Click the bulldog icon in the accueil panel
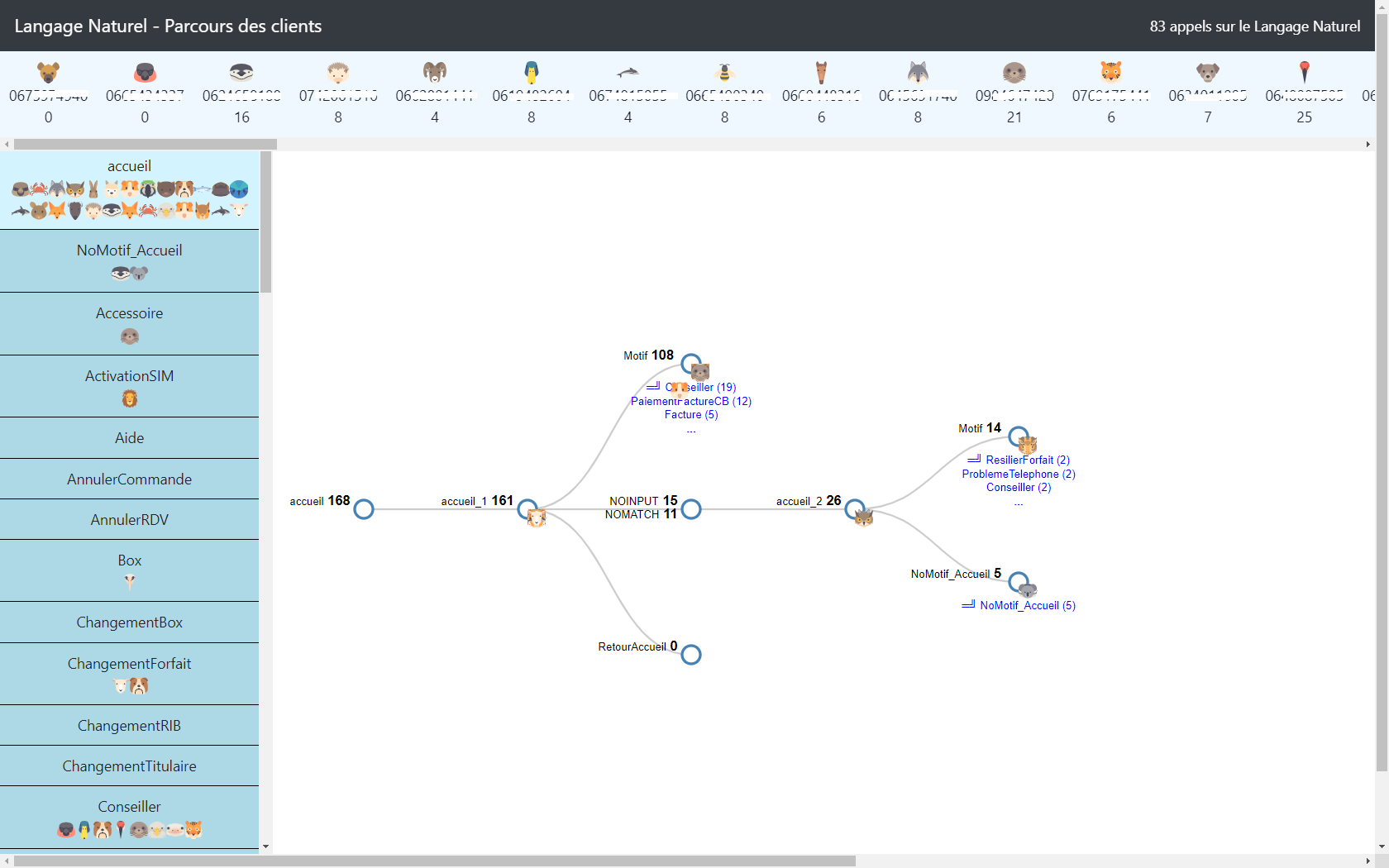 (184, 189)
